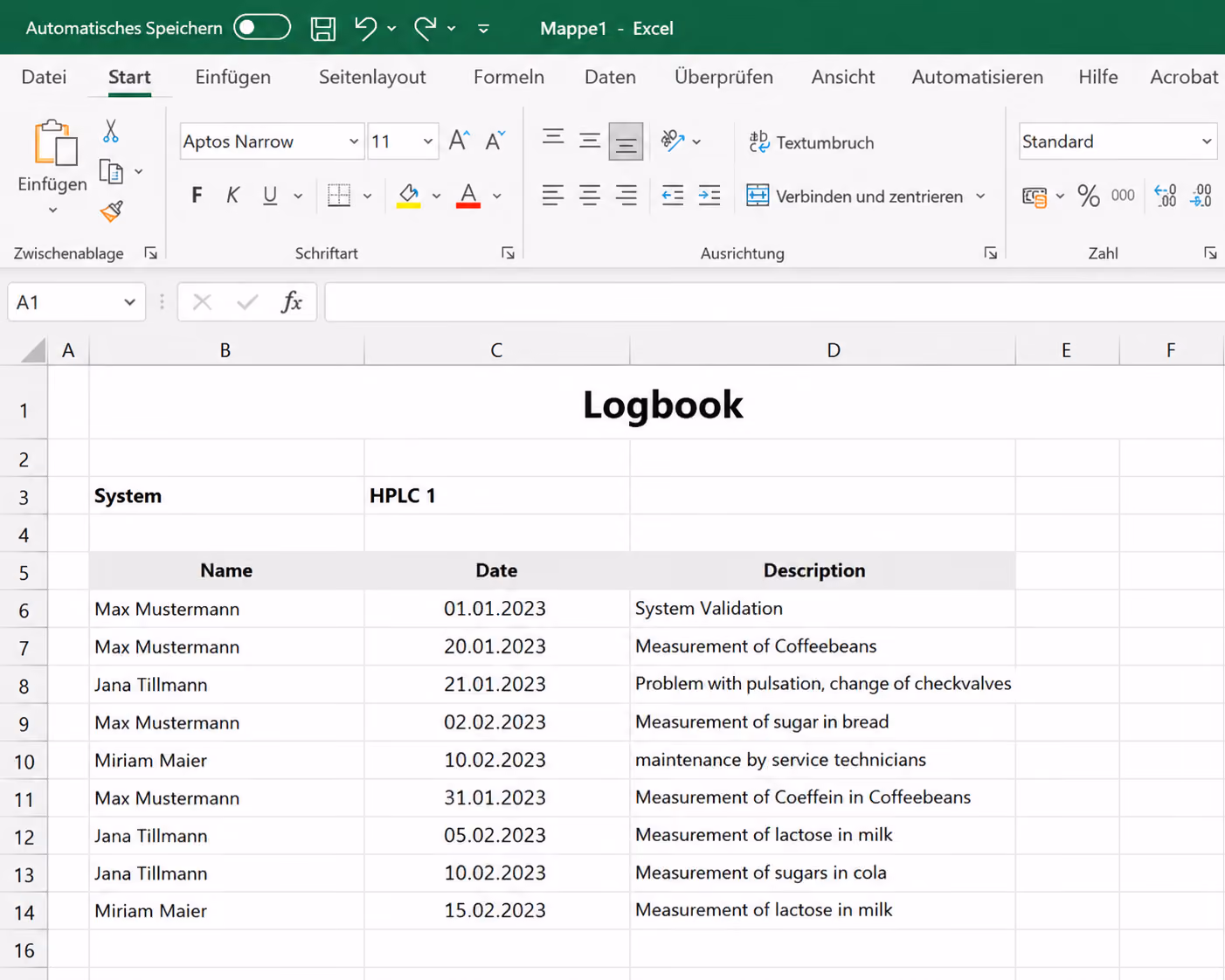Open the font color dropdown arrow

tap(496, 197)
